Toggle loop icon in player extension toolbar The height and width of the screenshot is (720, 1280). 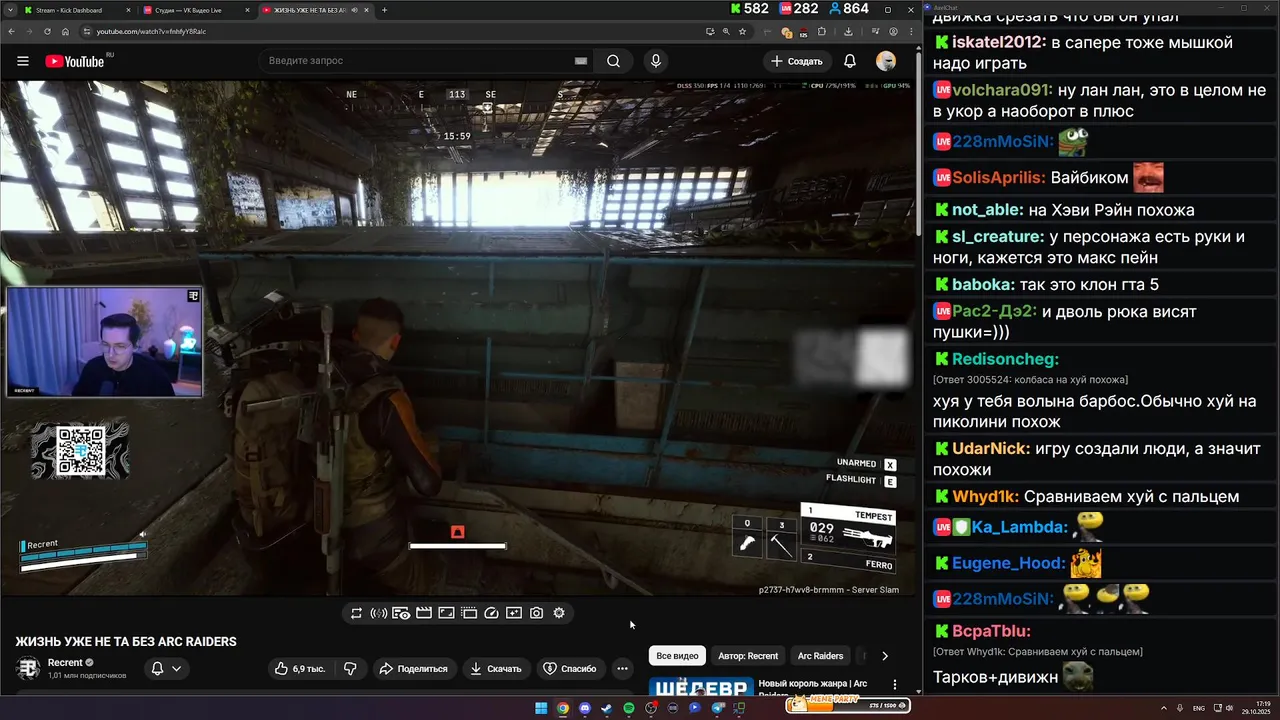pos(356,613)
